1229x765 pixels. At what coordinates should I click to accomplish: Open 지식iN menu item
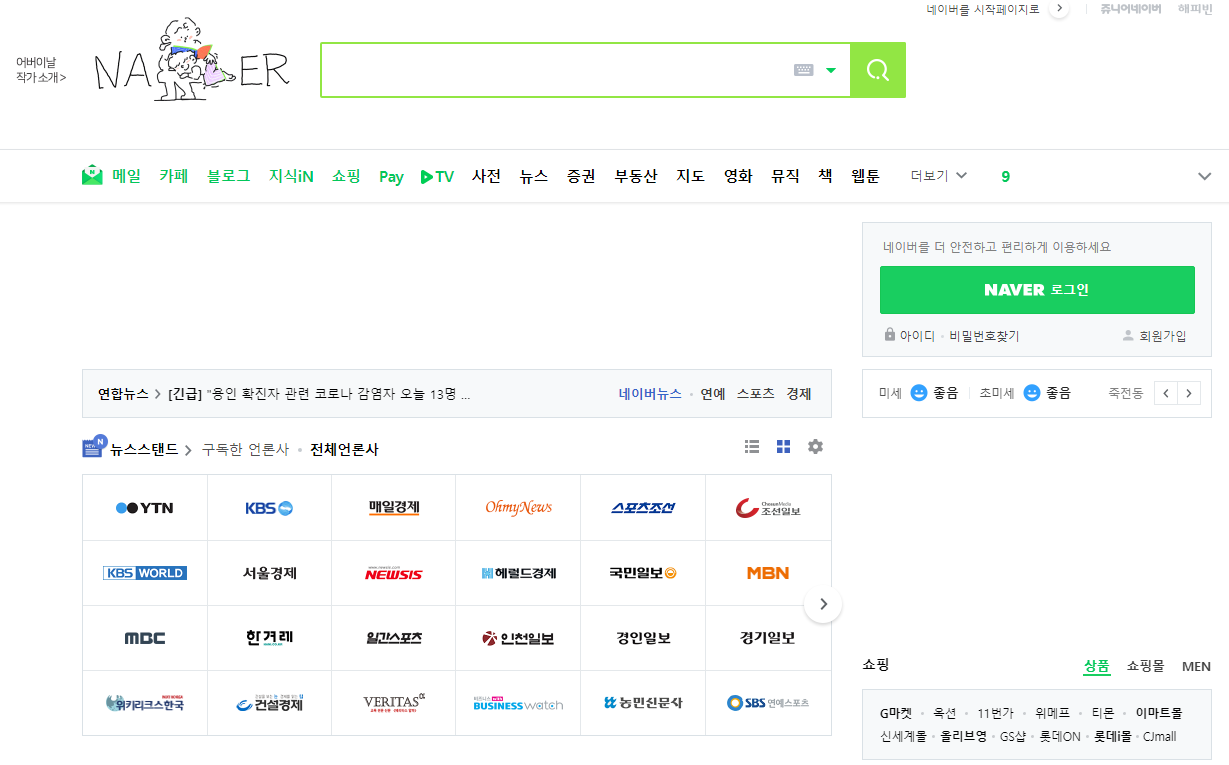coord(291,176)
